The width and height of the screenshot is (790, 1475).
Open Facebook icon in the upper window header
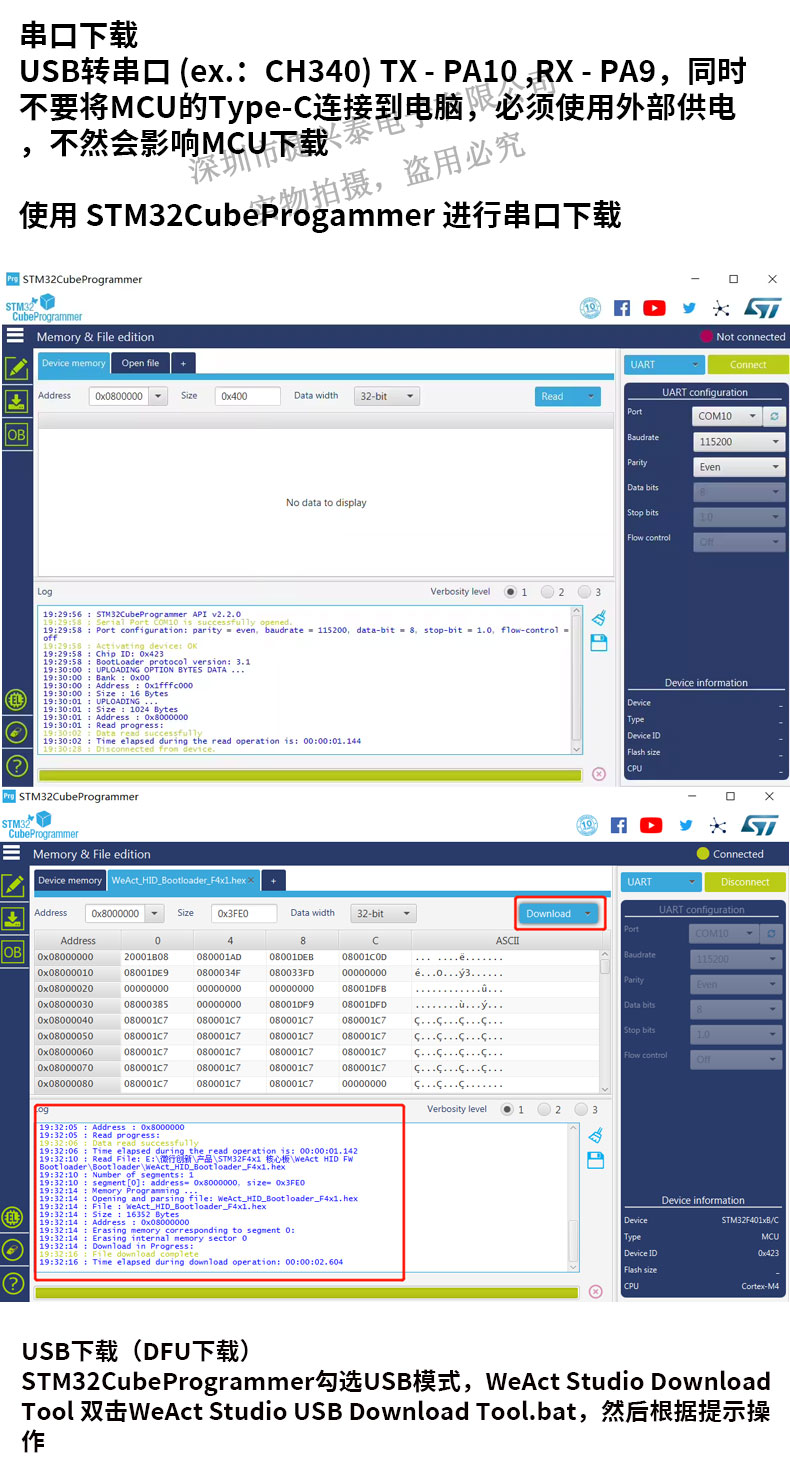(622, 308)
